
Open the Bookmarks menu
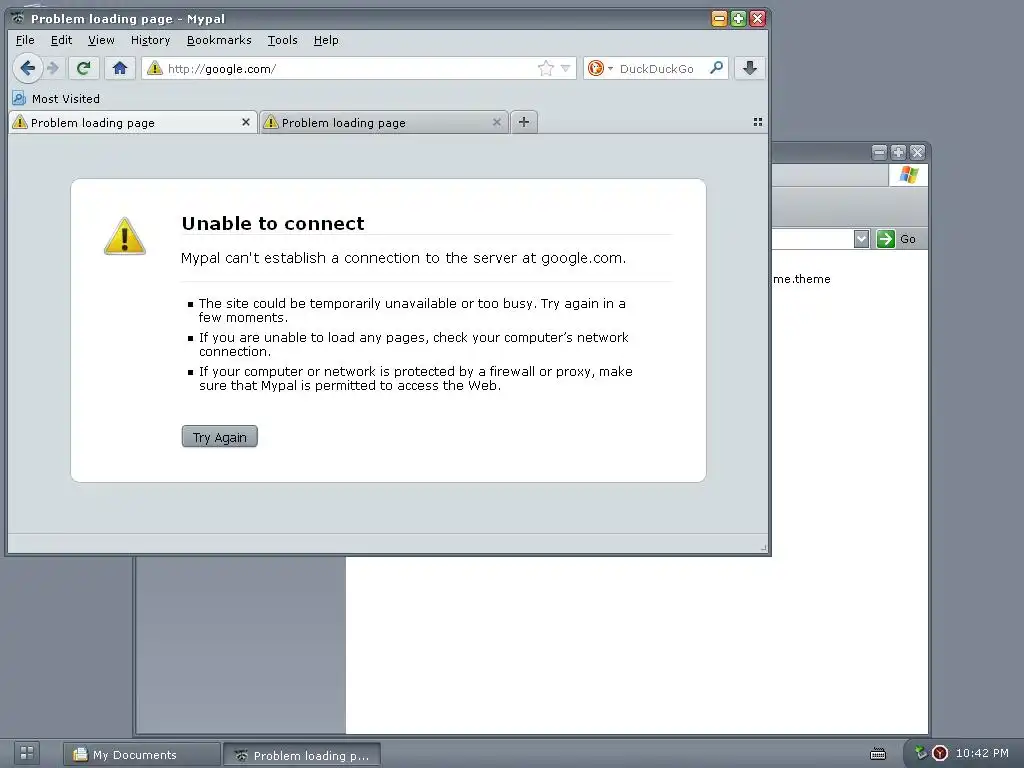219,40
